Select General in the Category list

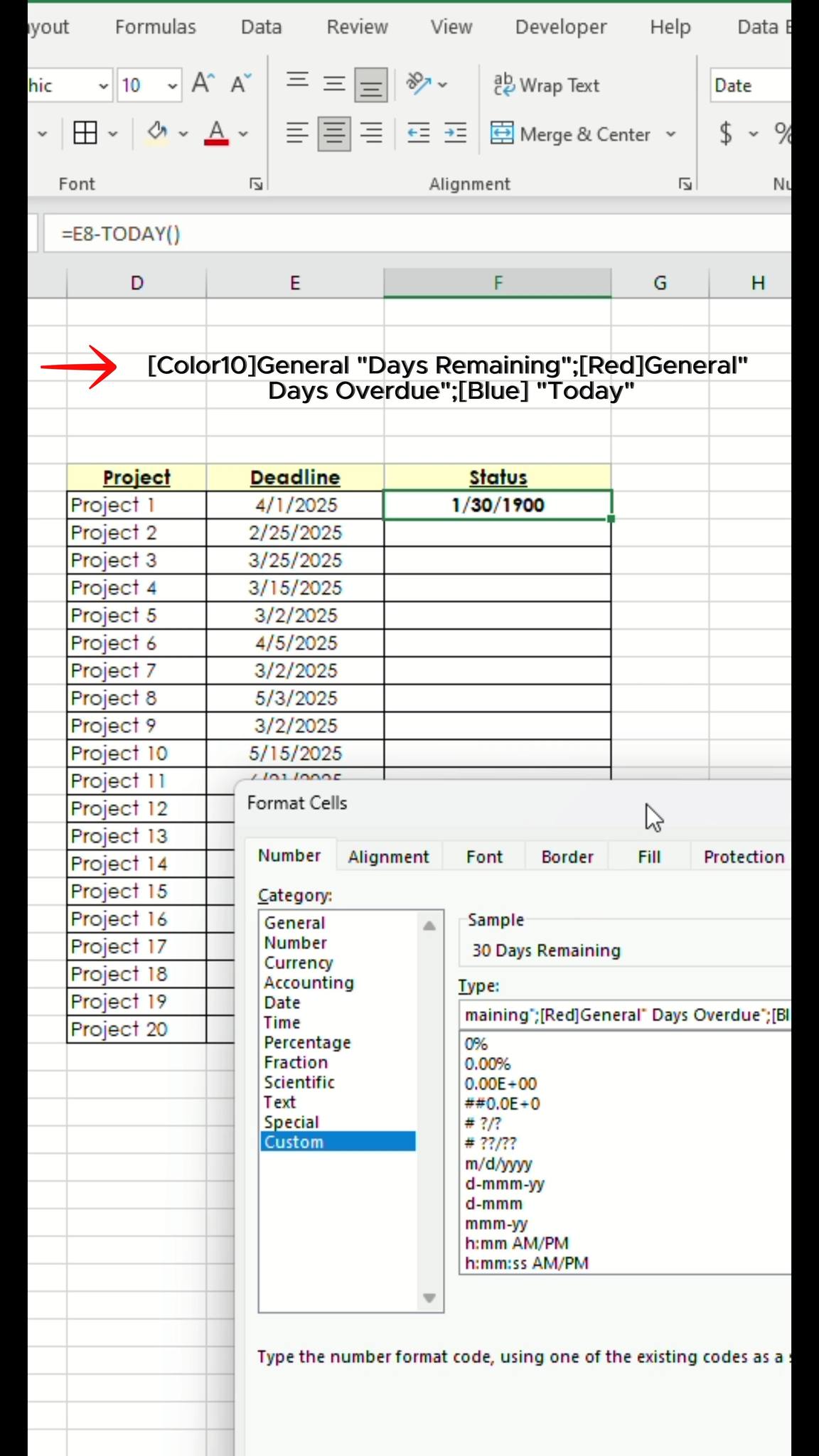(338, 923)
